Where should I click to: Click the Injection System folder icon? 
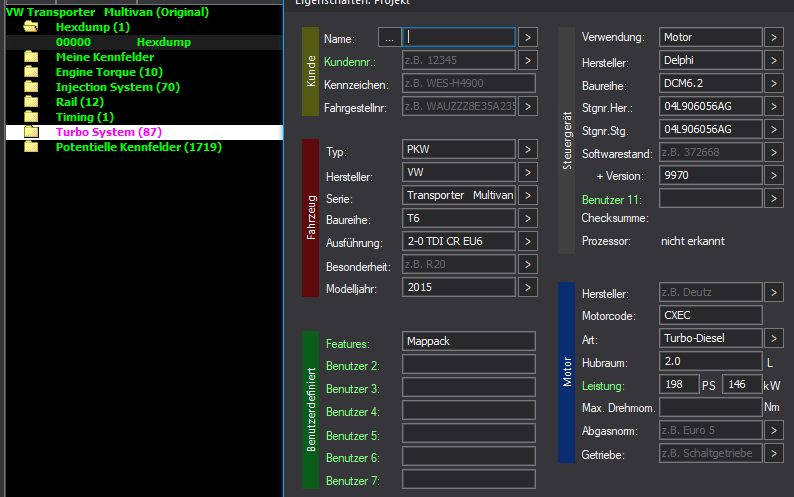click(x=31, y=87)
